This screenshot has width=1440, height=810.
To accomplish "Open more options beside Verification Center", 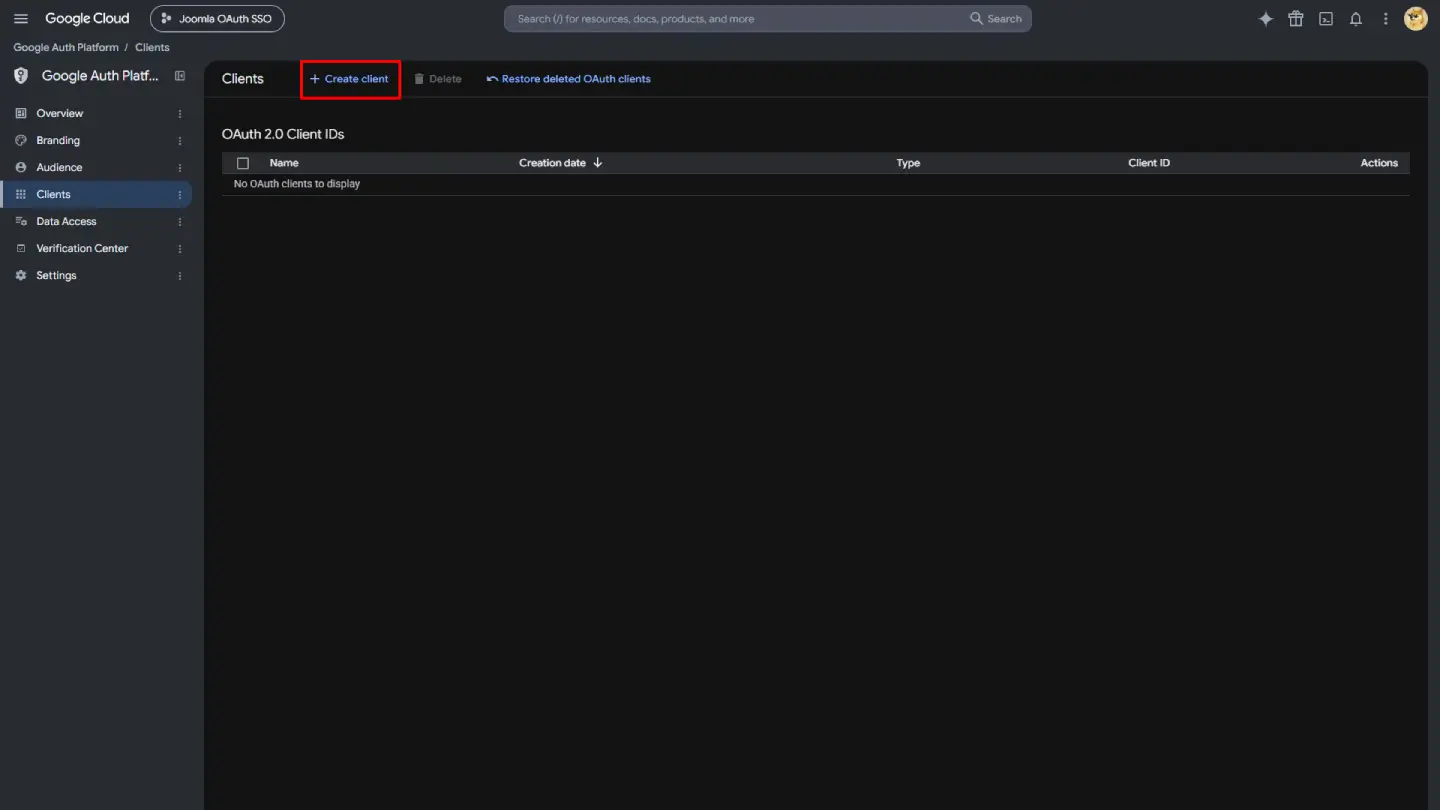I will click(180, 249).
